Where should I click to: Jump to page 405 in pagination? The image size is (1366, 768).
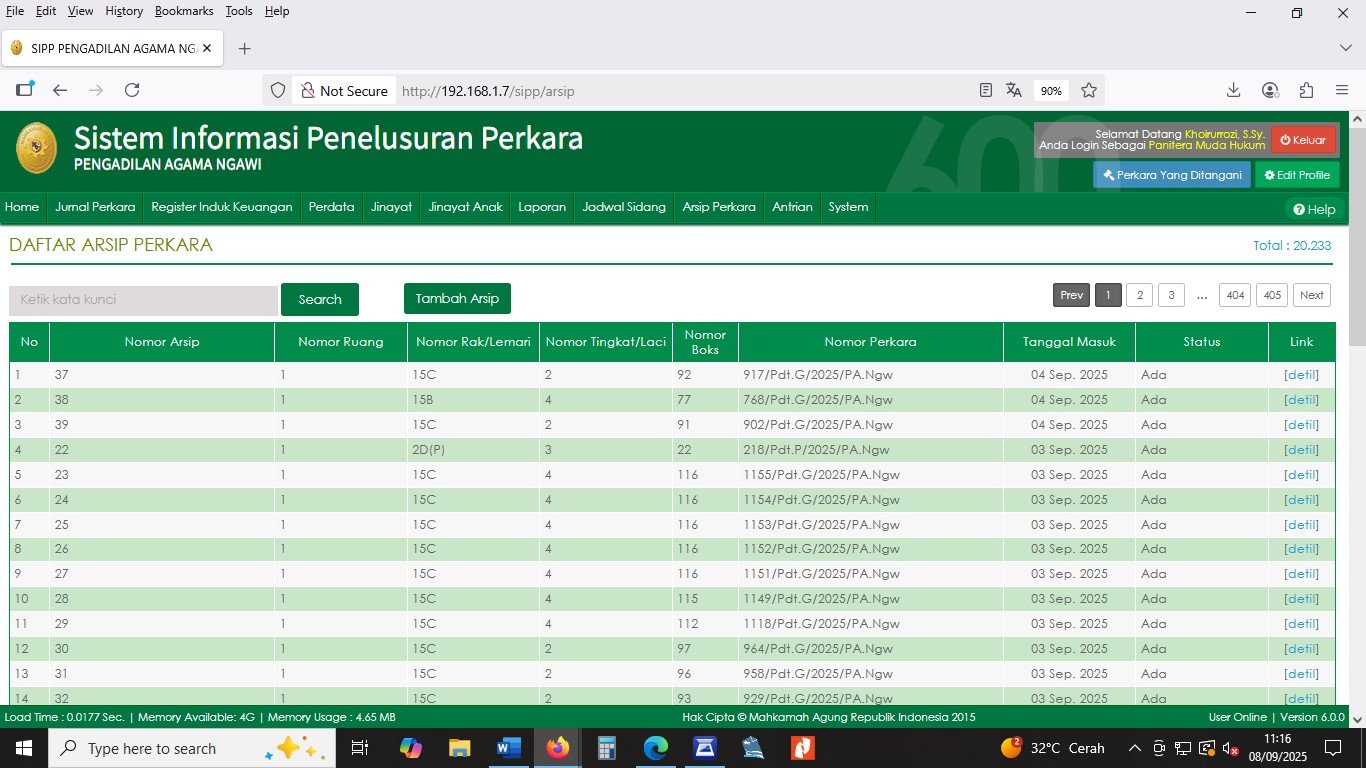pyautogui.click(x=1272, y=295)
